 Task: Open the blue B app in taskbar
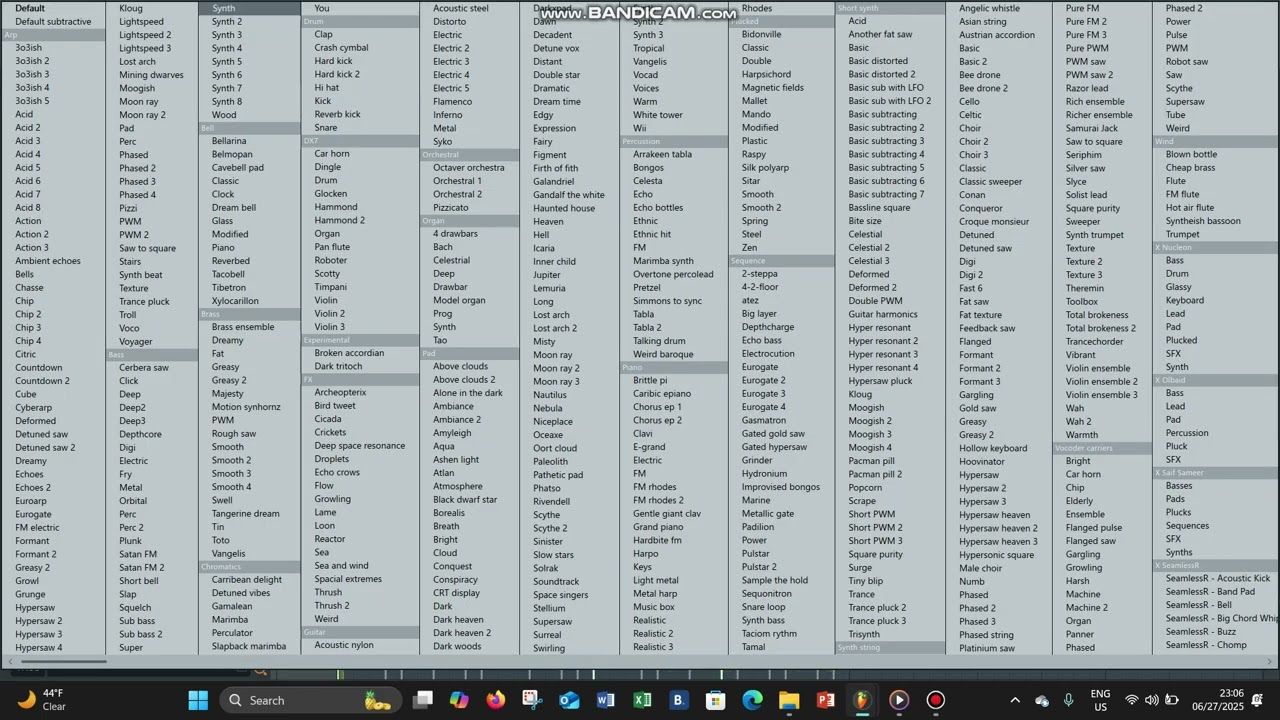[678, 700]
